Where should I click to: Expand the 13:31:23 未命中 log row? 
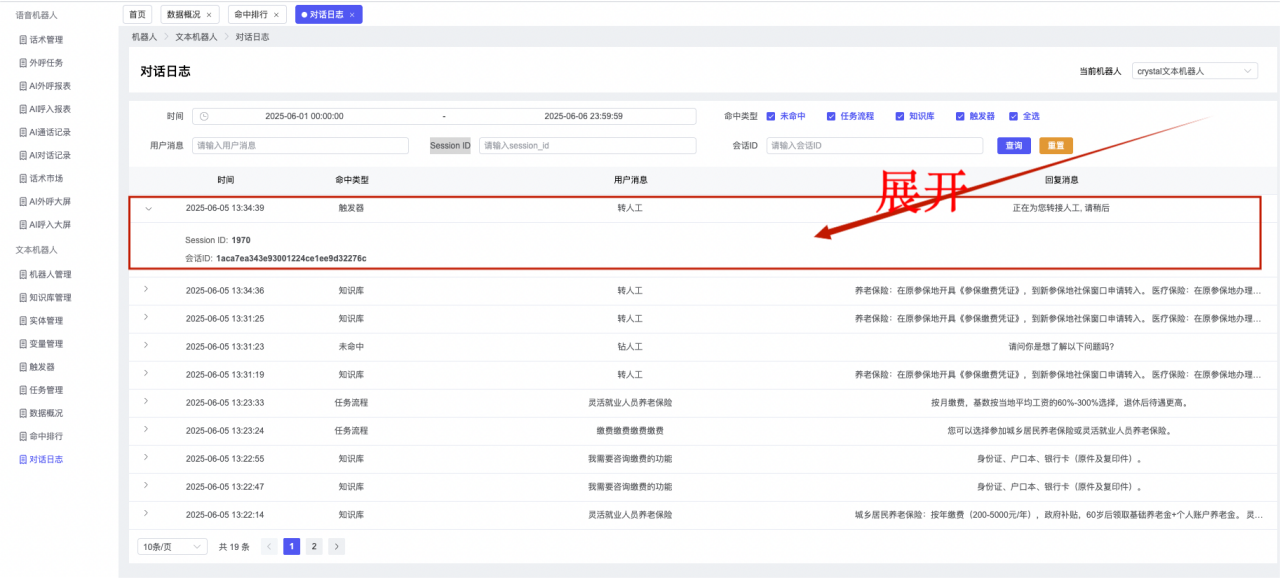click(146, 346)
